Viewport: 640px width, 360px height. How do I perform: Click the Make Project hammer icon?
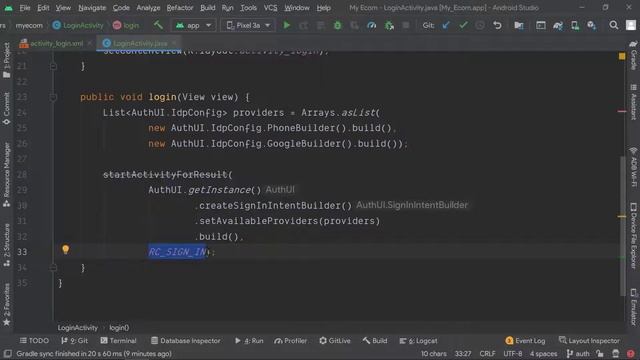pos(158,25)
